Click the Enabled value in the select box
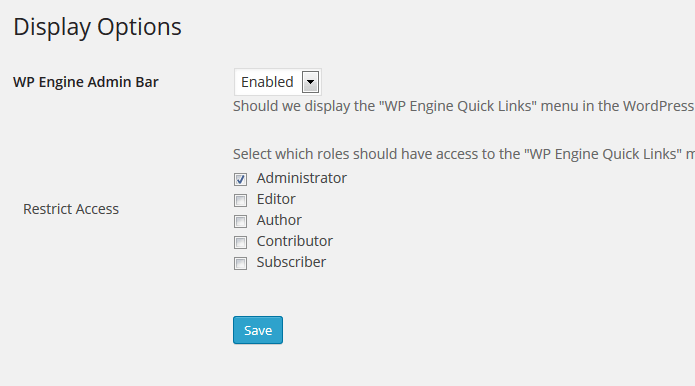Image resolution: width=695 pixels, height=386 pixels. (267, 82)
